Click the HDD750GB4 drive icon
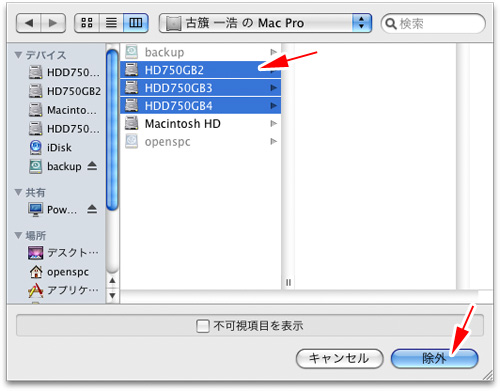 [132, 105]
